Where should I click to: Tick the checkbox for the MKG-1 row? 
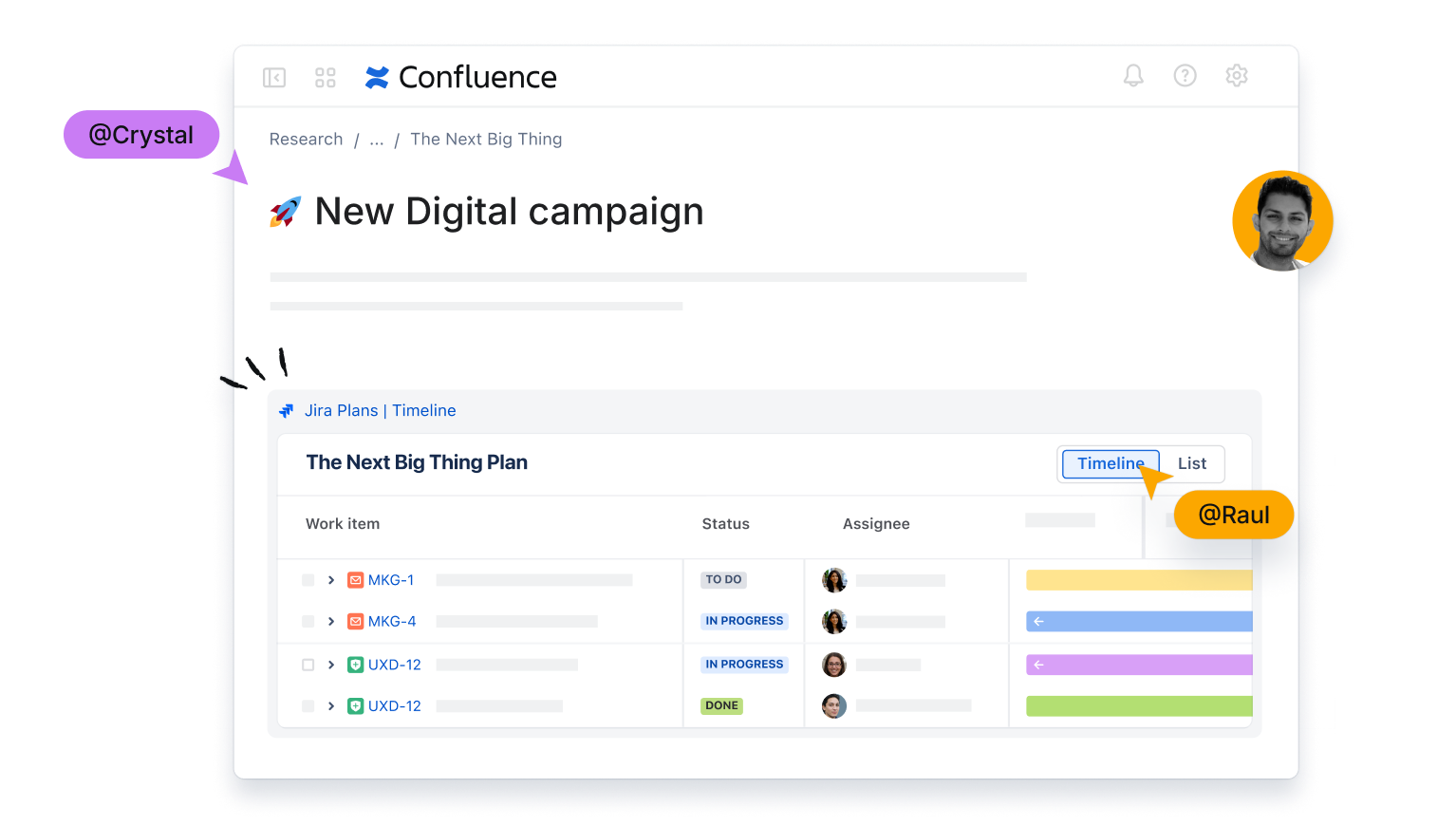click(308, 580)
